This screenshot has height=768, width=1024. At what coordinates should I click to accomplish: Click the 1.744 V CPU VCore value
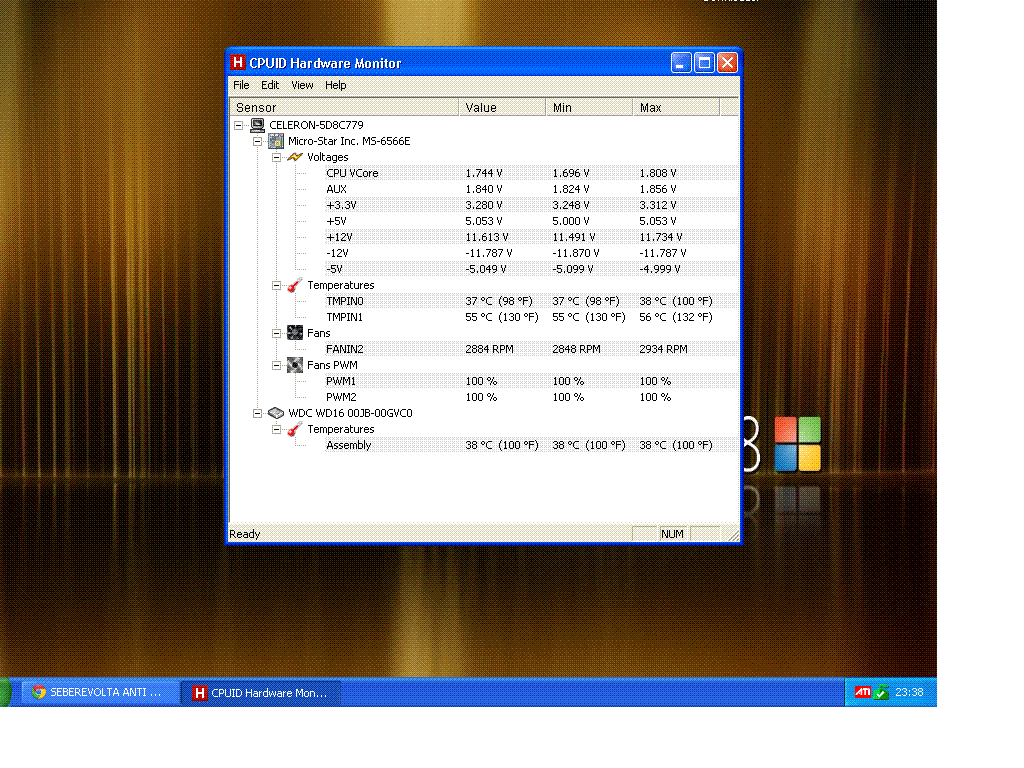point(484,173)
